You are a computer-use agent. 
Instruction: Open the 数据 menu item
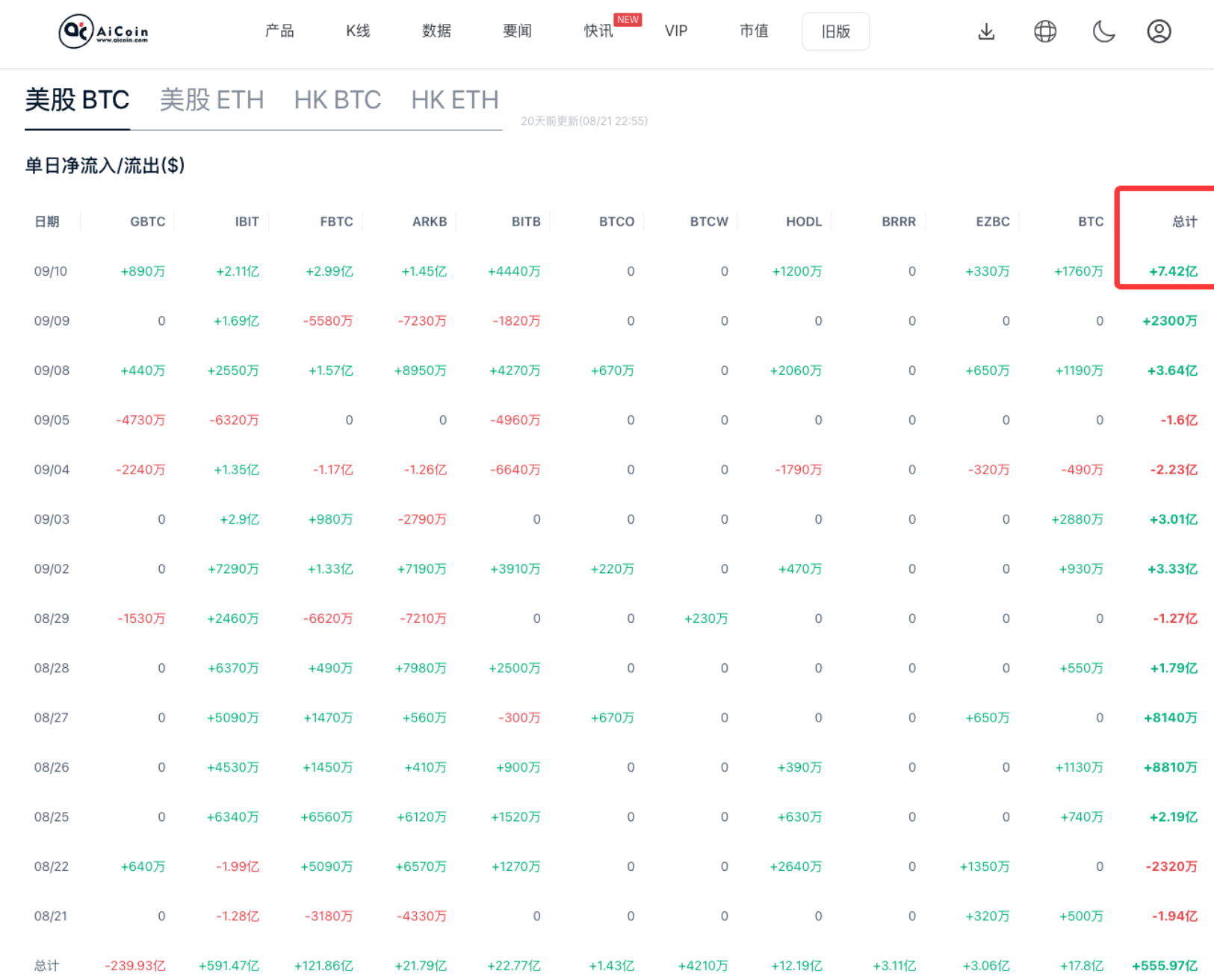click(x=436, y=31)
